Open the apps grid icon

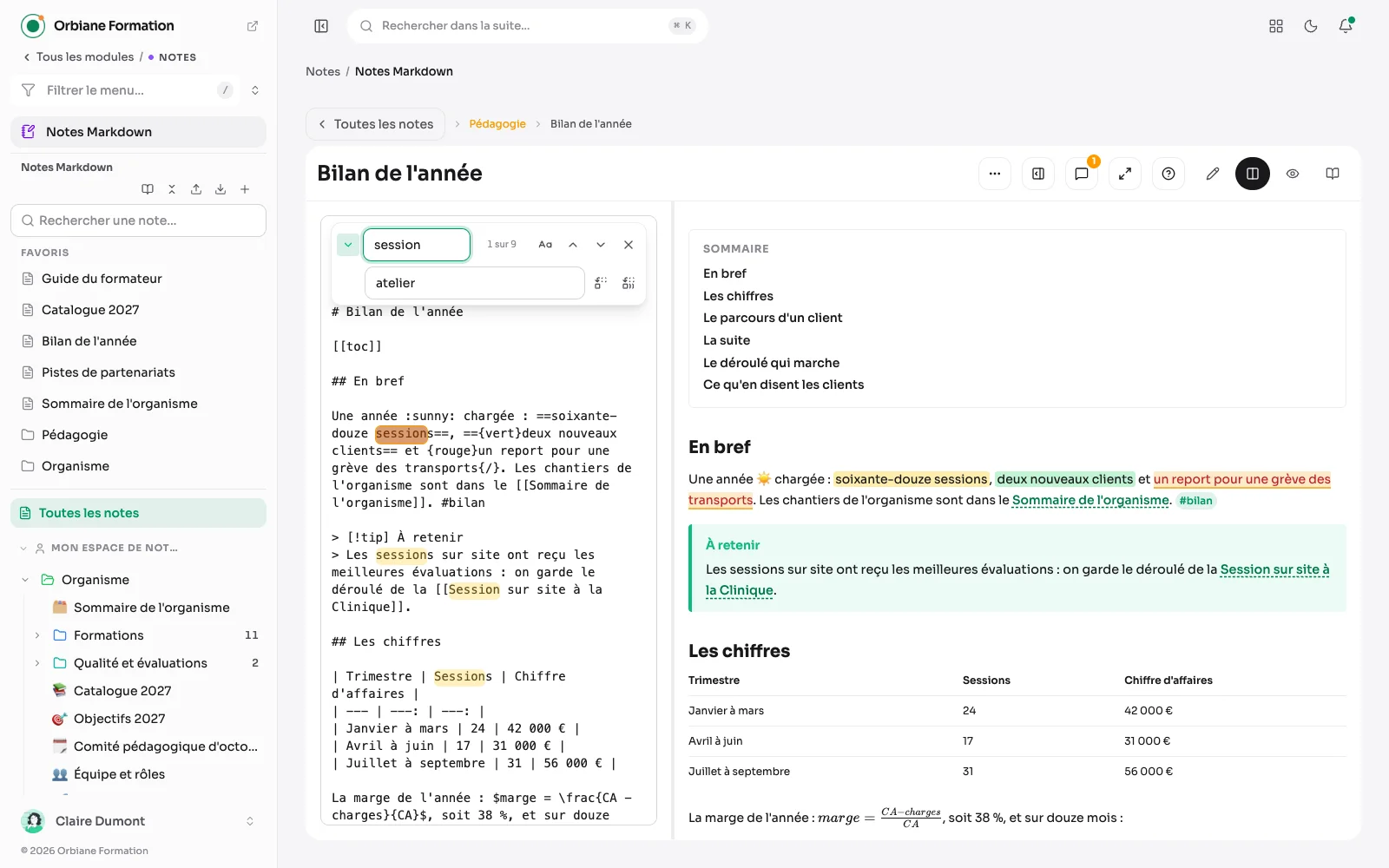pos(1276,26)
